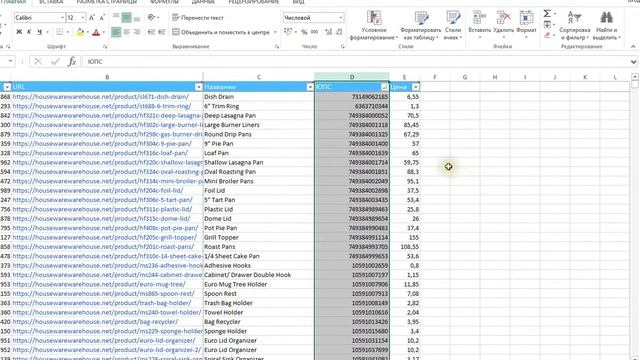Viewport: 640px width, 360px height.
Task: Open the URL column filter dropdown
Action: click(x=199, y=87)
